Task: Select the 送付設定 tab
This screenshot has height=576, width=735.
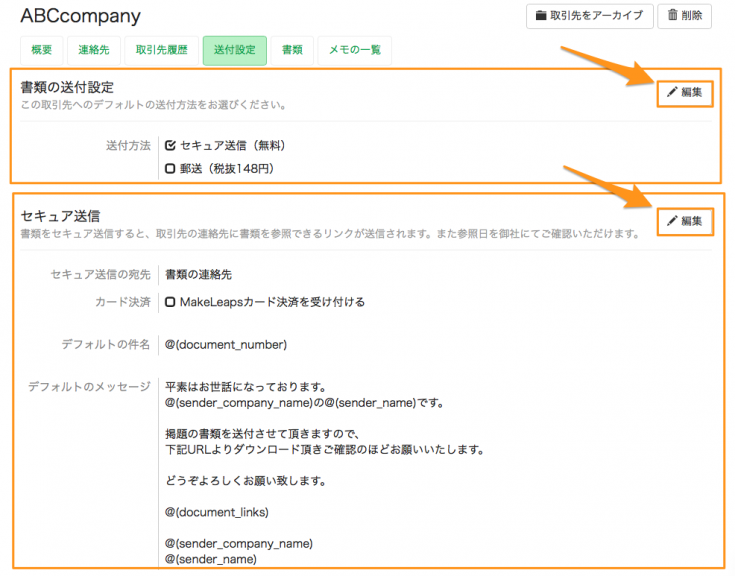Action: 234,50
